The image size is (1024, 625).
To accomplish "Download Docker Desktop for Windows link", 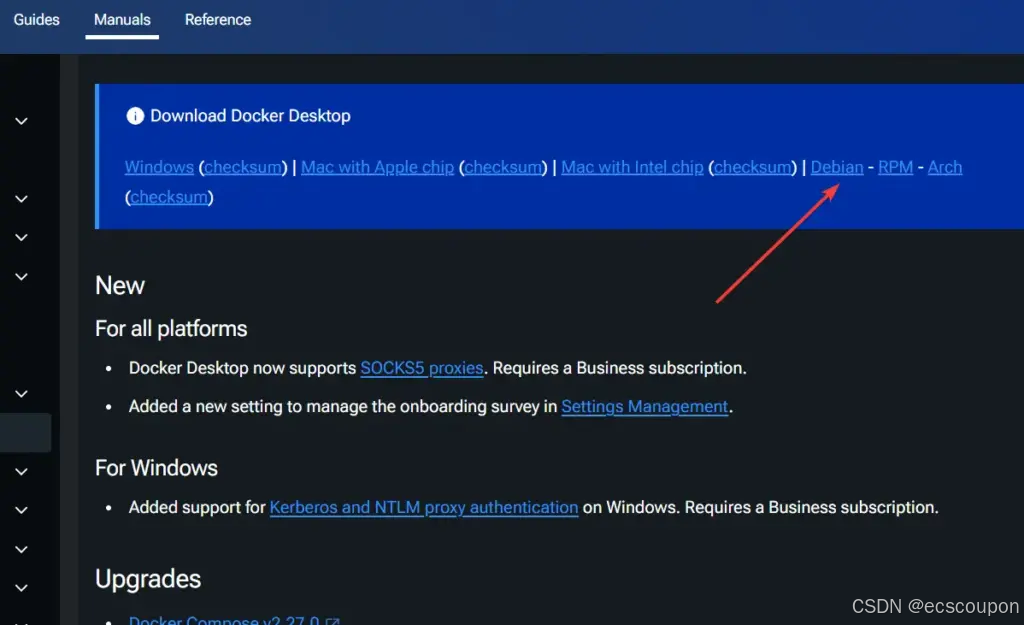I will click(x=159, y=167).
